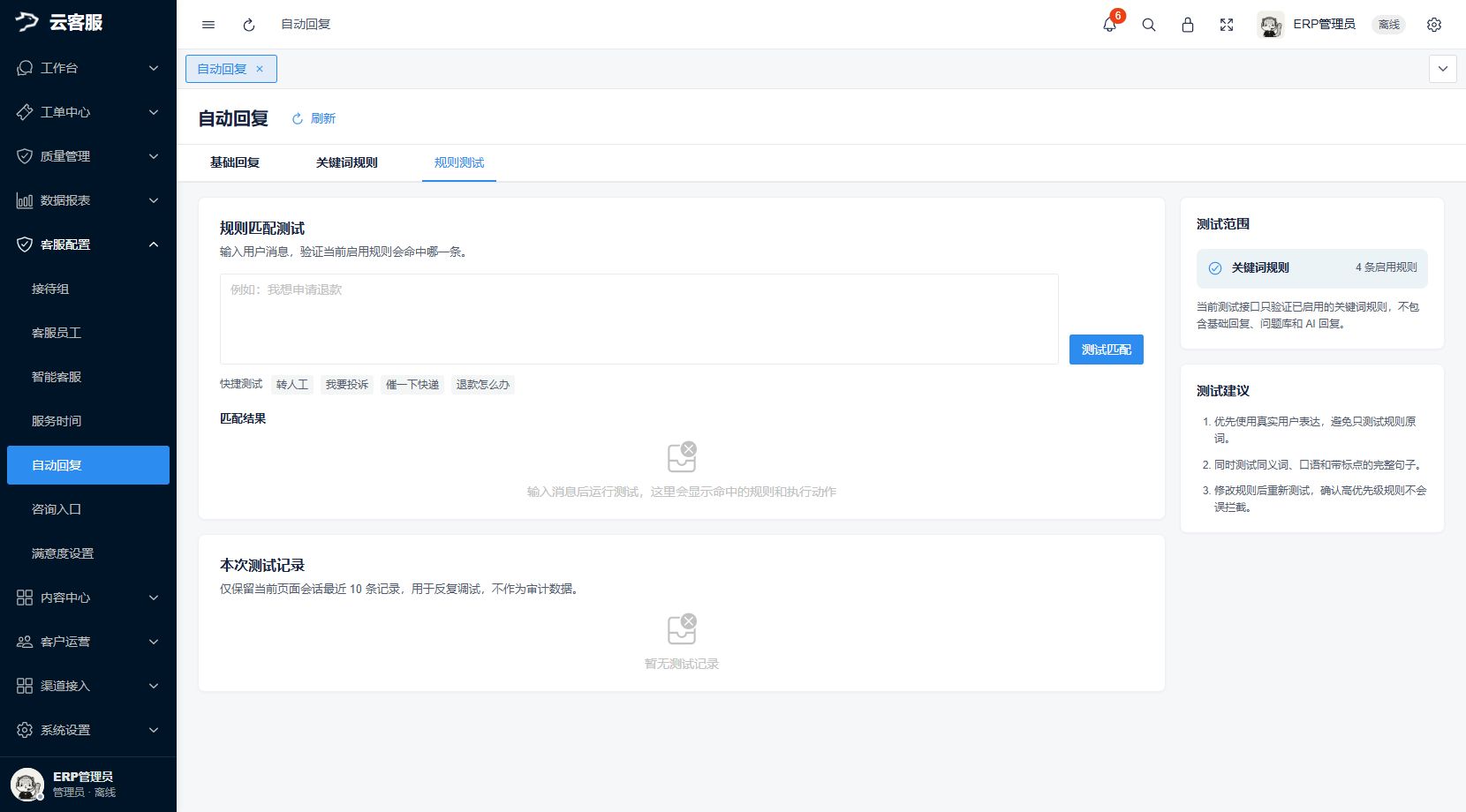Close the 自动回复 page tab
Image resolution: width=1466 pixels, height=812 pixels.
260,69
